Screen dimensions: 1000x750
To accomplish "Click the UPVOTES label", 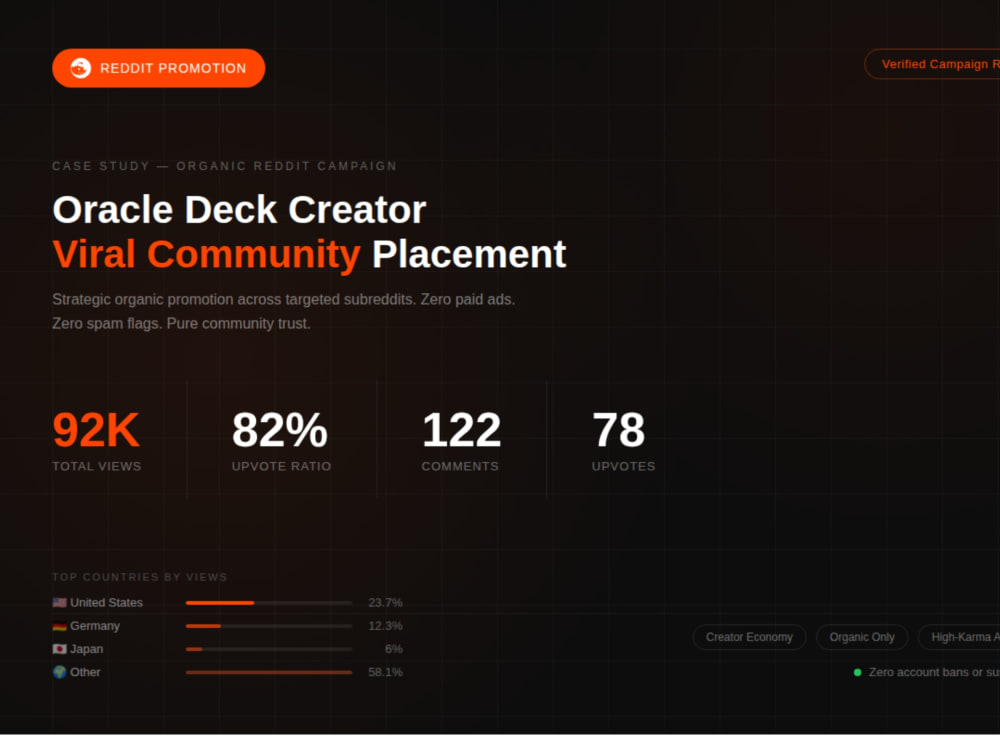I will (623, 466).
